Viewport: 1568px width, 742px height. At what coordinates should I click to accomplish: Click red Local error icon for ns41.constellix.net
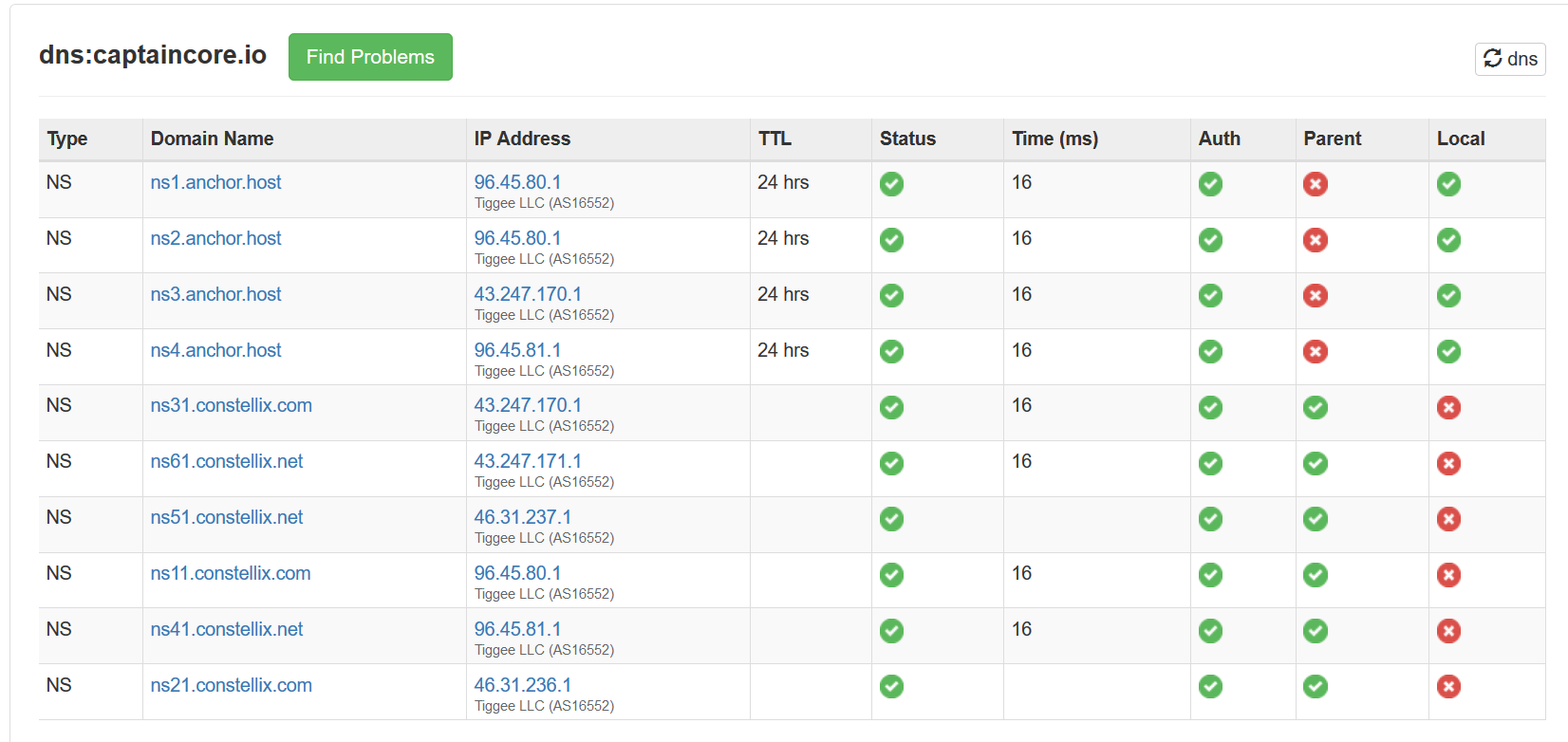click(x=1448, y=631)
